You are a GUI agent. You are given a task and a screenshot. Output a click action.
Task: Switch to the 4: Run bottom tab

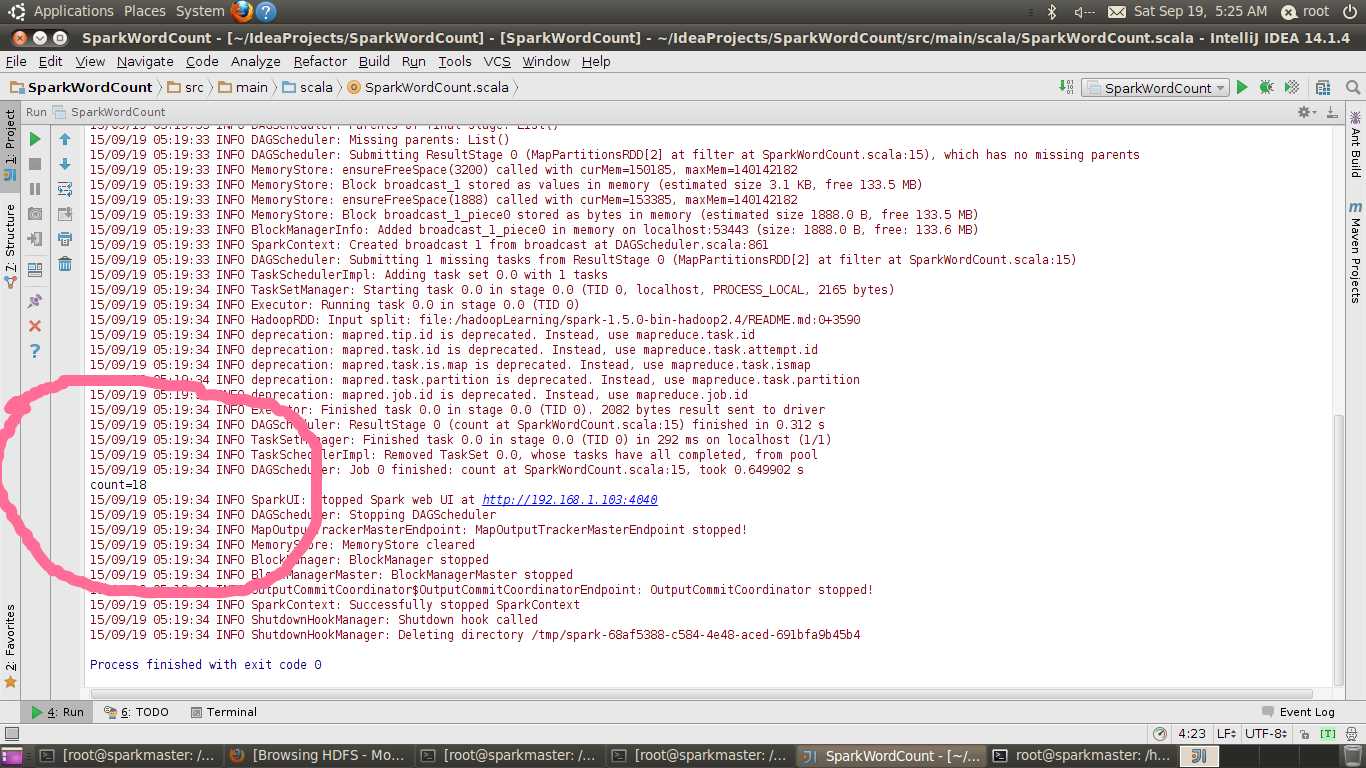coord(57,712)
